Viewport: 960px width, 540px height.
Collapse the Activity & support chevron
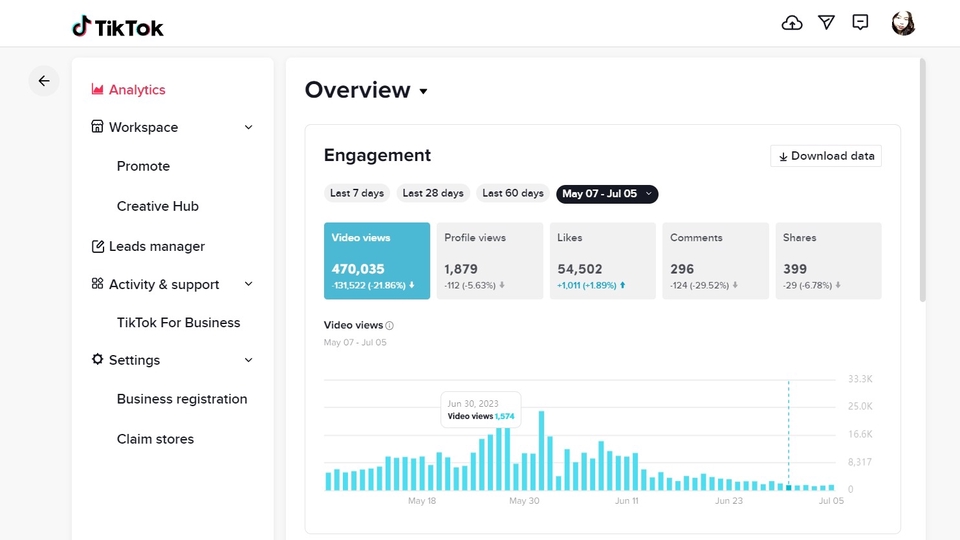(x=249, y=284)
